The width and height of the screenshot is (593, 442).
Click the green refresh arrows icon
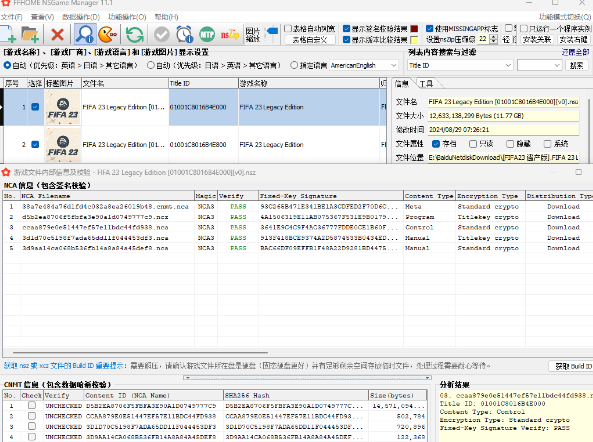(135, 34)
